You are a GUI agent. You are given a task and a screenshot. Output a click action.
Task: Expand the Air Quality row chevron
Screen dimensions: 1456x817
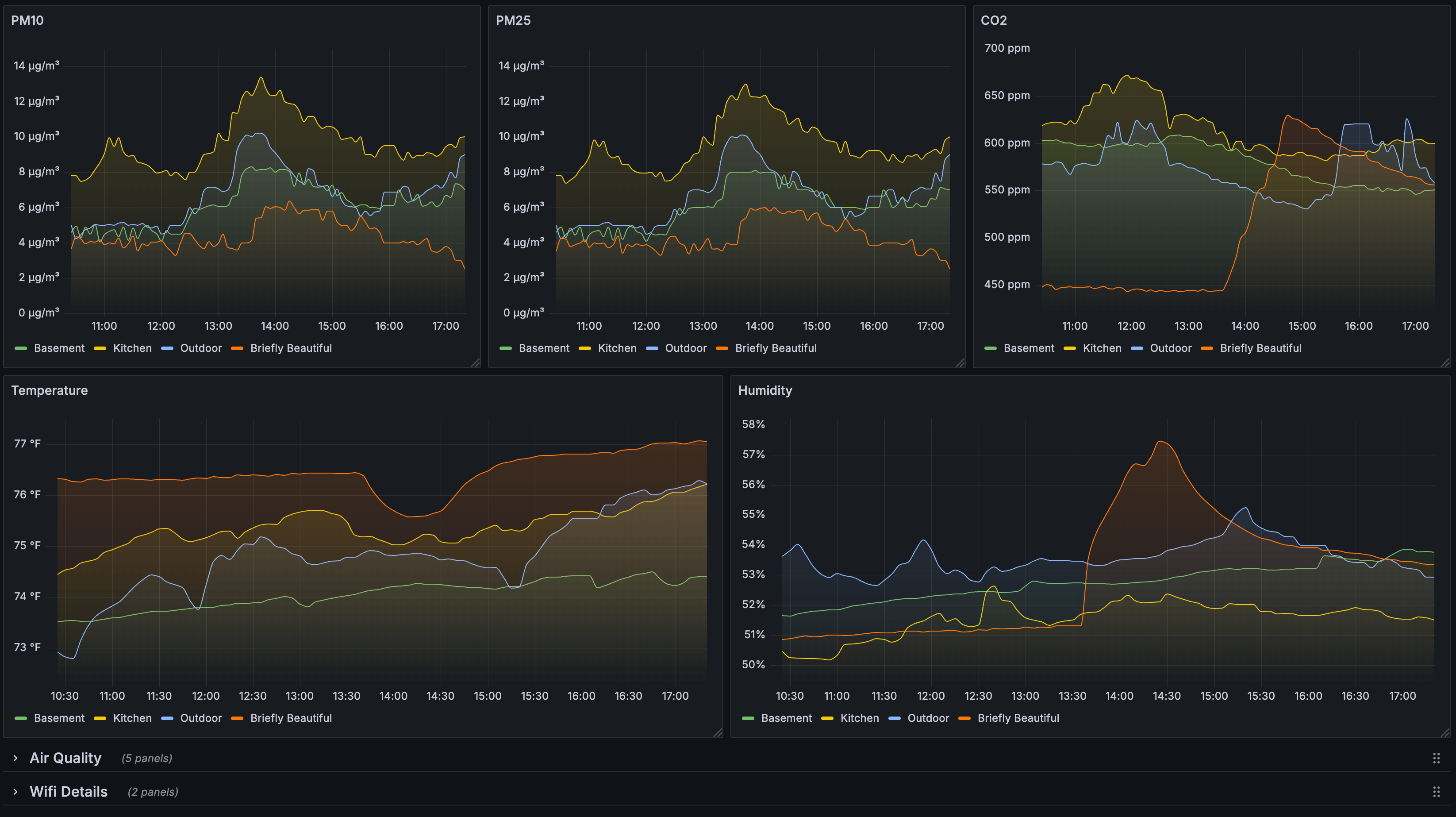click(x=15, y=758)
